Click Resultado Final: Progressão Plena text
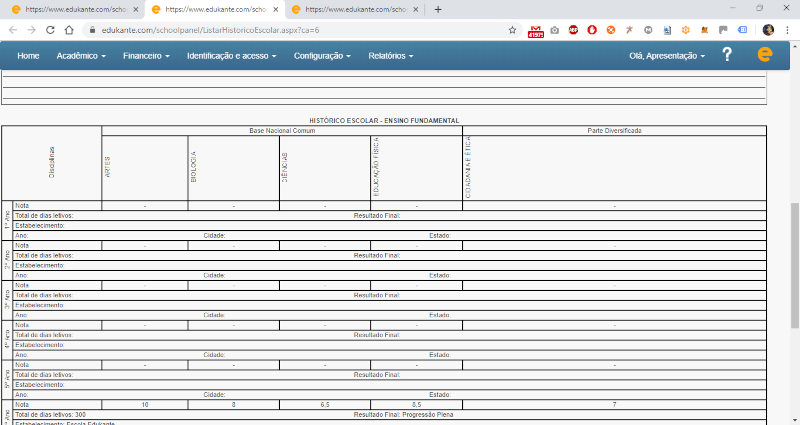 pos(404,415)
